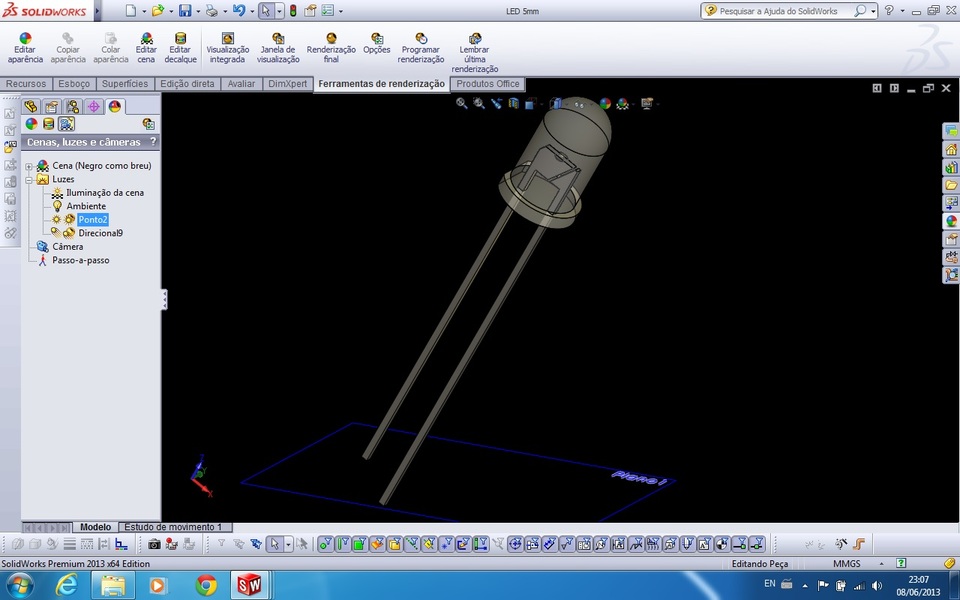
Task: Select Zoom to fit in heads-up toolbar
Action: coord(461,104)
